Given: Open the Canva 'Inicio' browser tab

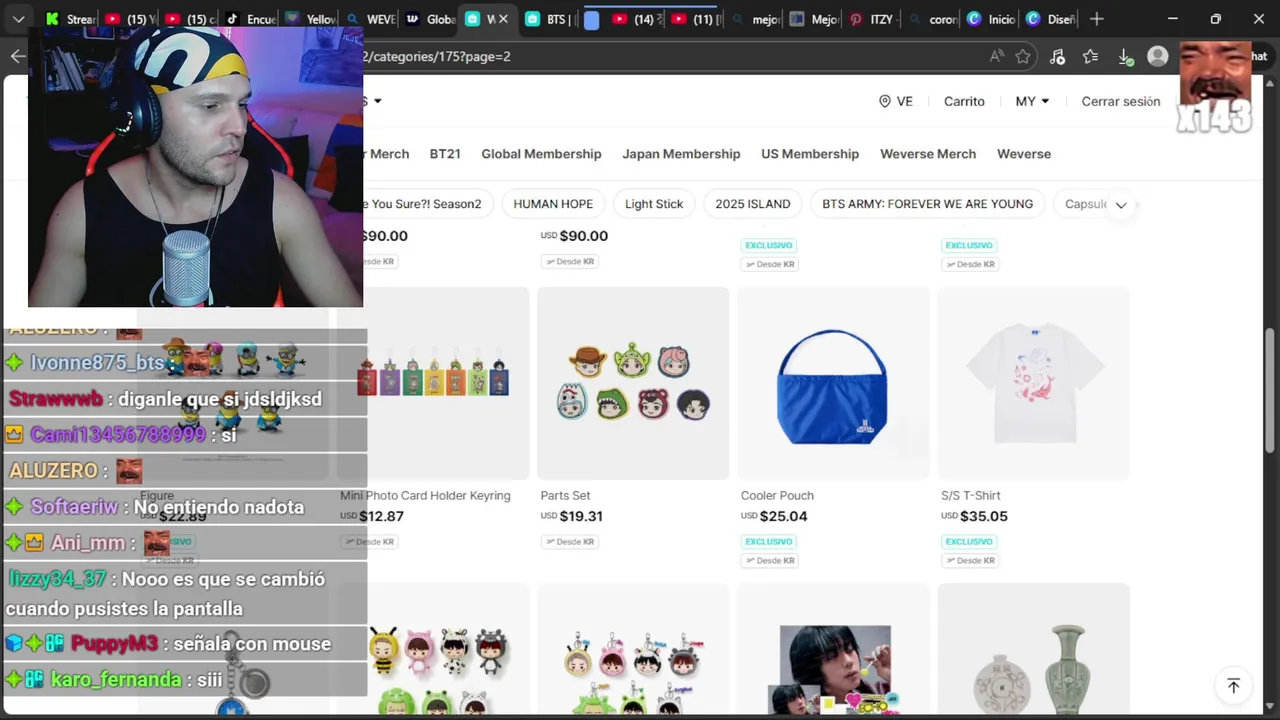Looking at the screenshot, I should tap(992, 19).
